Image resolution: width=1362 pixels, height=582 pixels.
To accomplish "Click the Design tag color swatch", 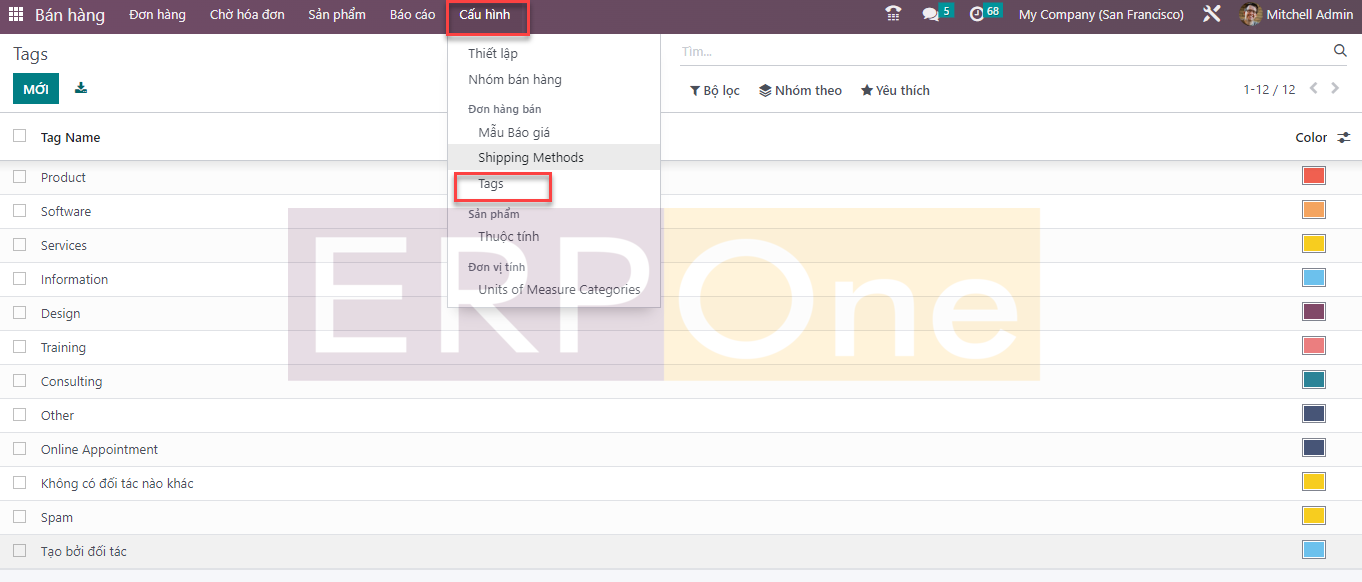I will (1313, 312).
